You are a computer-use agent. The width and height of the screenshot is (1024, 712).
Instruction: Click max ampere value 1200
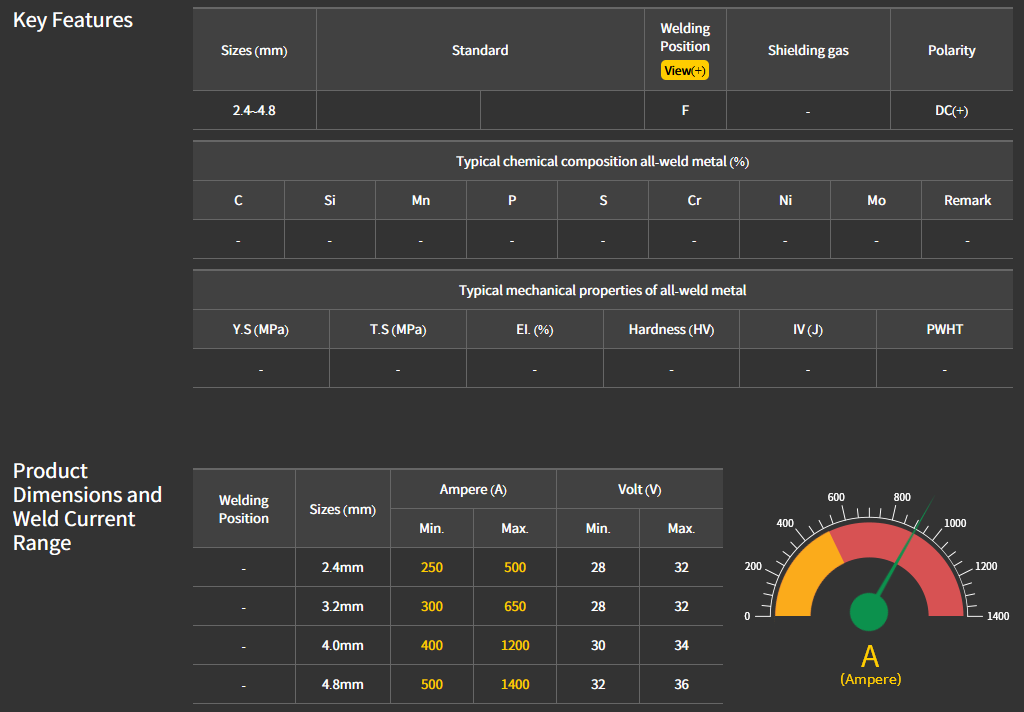click(x=515, y=646)
